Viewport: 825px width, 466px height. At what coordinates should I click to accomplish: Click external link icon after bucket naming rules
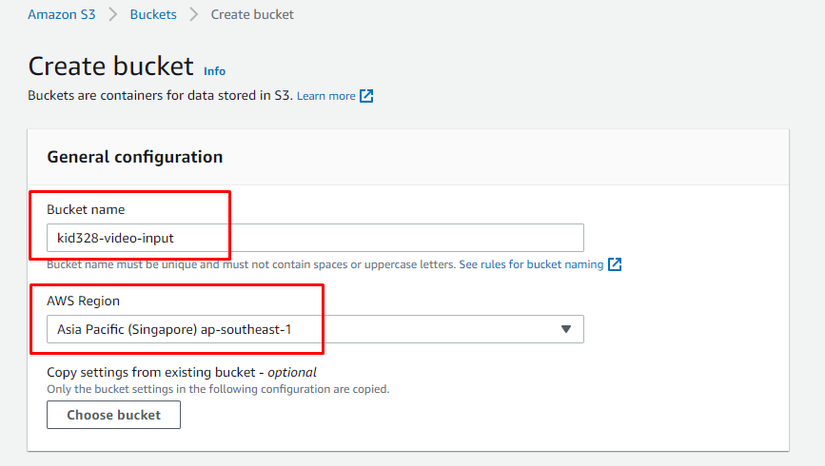pyautogui.click(x=615, y=265)
